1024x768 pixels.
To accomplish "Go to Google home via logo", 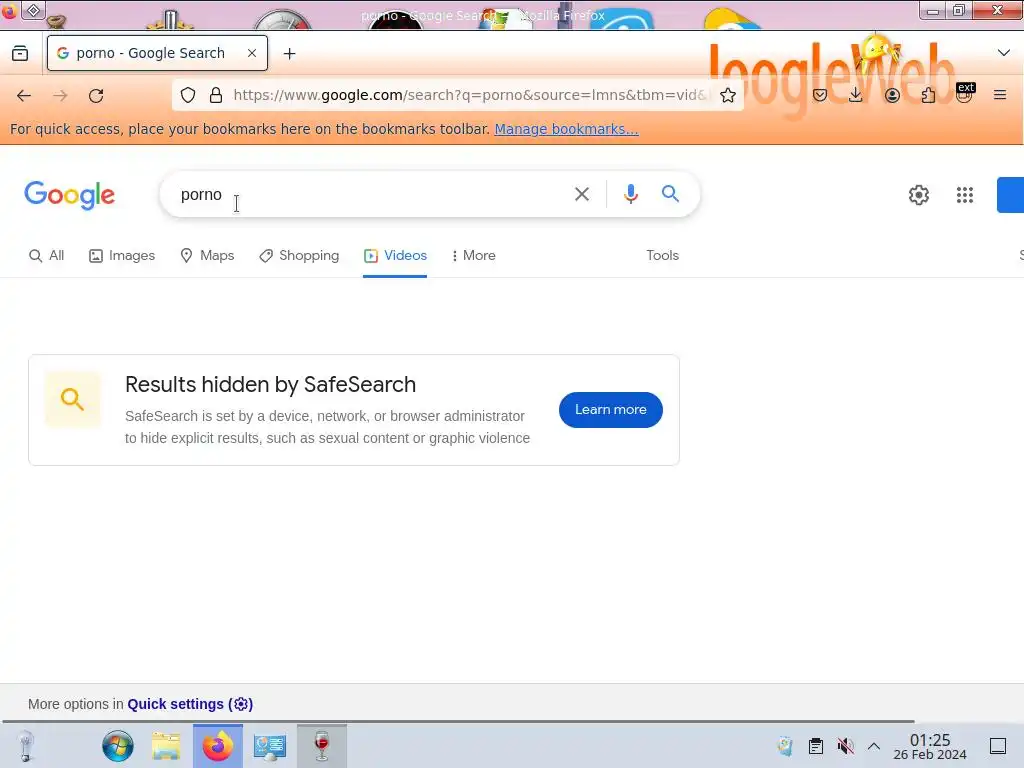I will [69, 195].
